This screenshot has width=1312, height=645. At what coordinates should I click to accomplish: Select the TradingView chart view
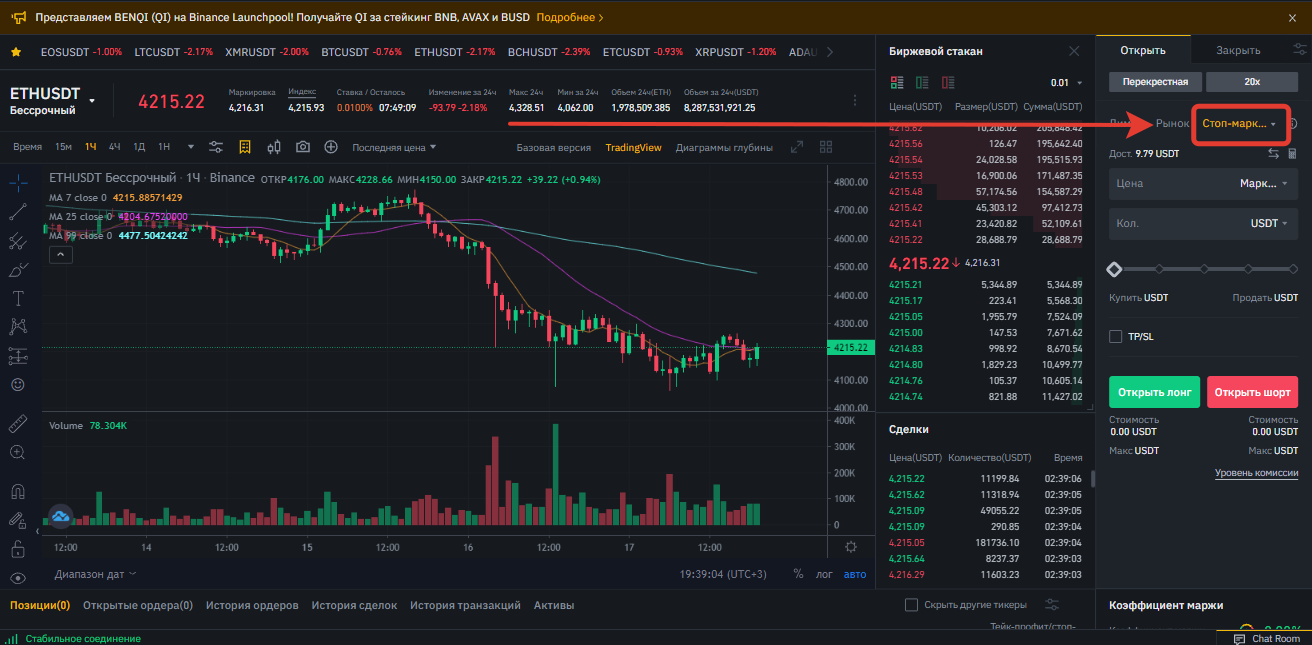[633, 147]
